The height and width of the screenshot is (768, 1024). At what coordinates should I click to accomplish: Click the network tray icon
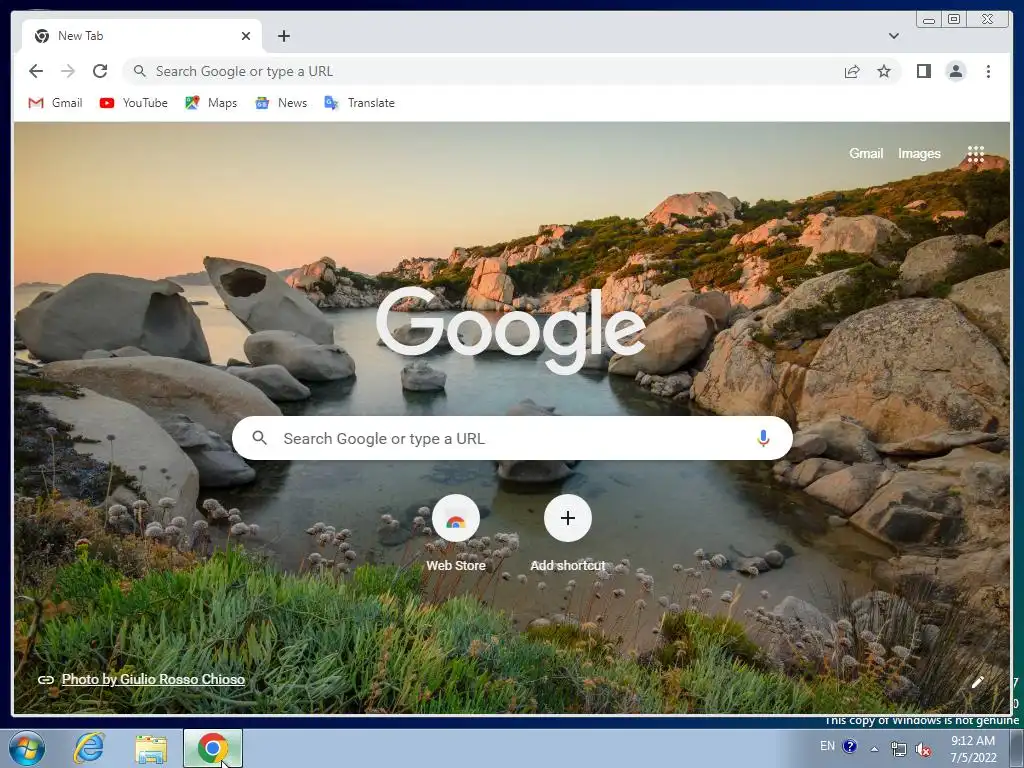pos(899,750)
